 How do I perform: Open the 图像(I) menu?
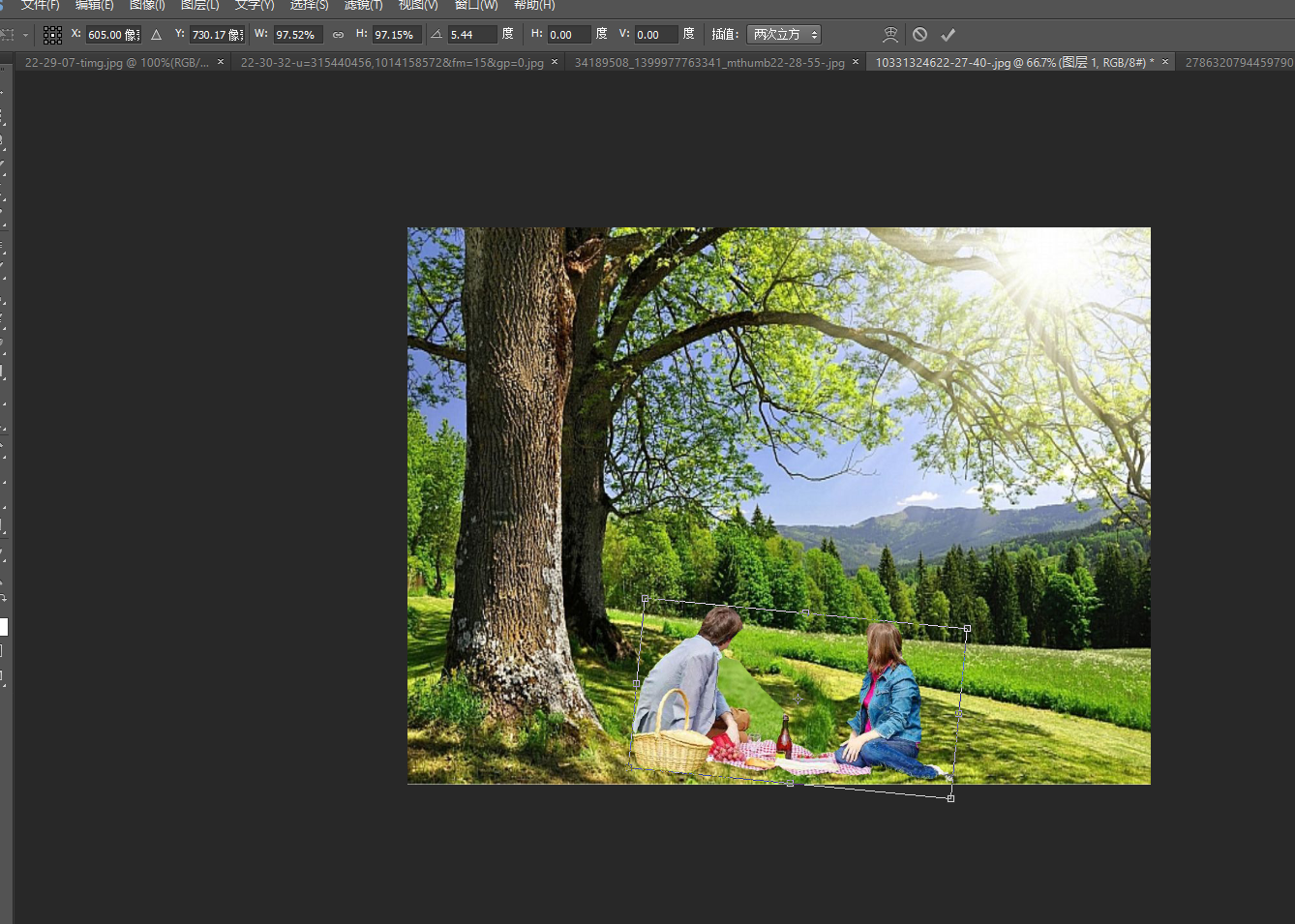[147, 5]
